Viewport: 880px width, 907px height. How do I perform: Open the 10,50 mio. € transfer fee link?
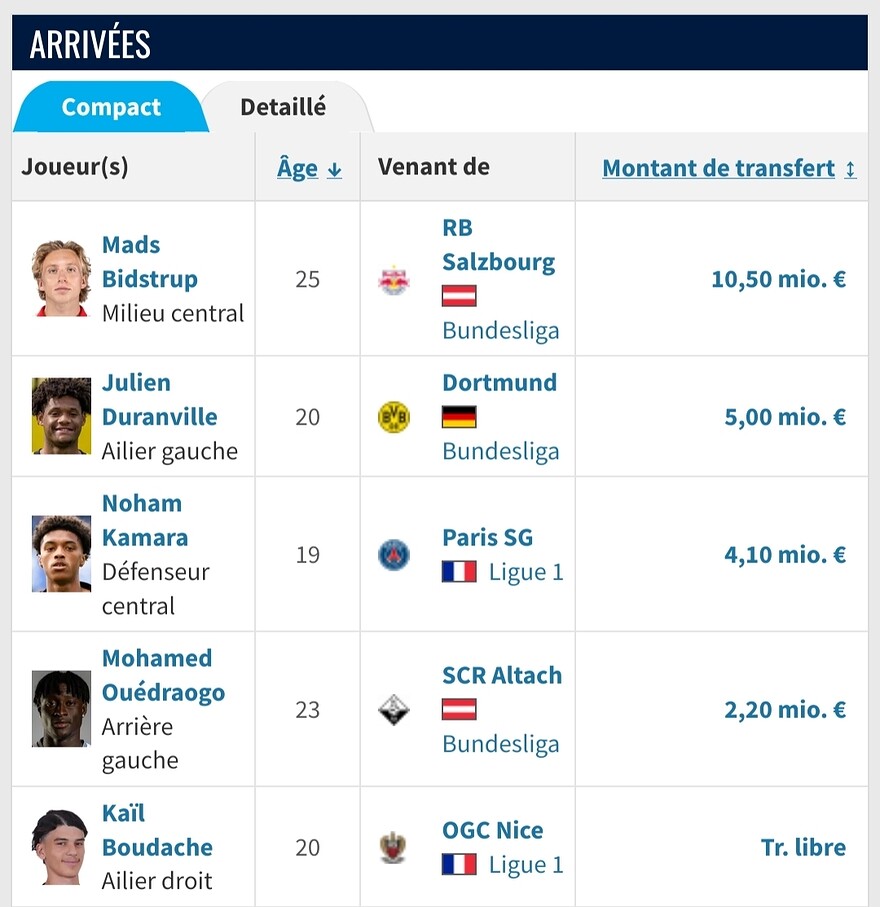pyautogui.click(x=779, y=279)
